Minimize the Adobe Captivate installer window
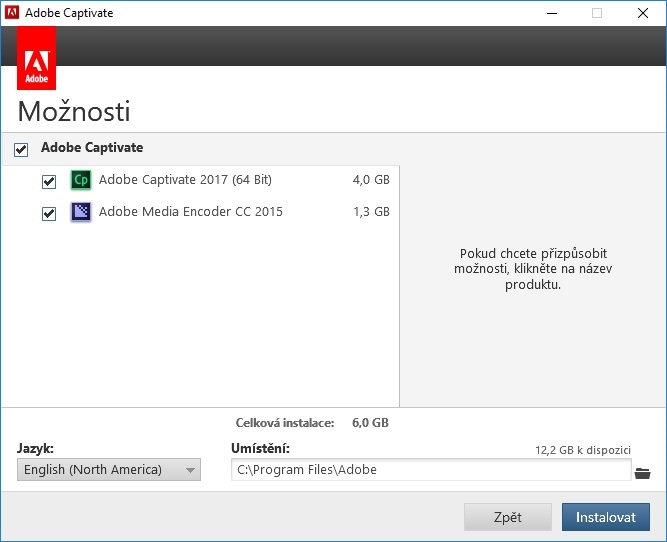Viewport: 667px width, 542px height. pyautogui.click(x=551, y=13)
